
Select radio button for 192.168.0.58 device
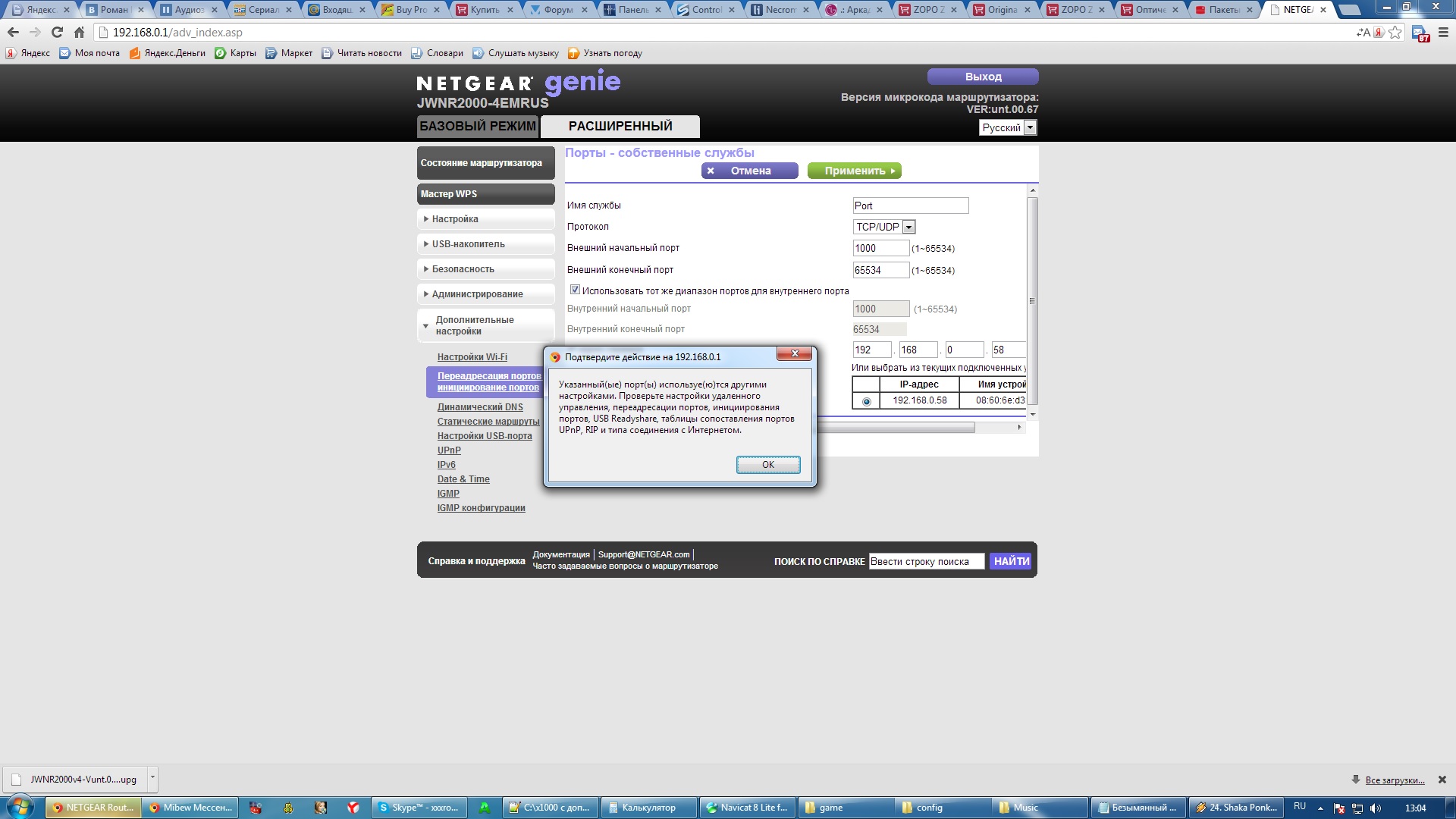click(866, 401)
